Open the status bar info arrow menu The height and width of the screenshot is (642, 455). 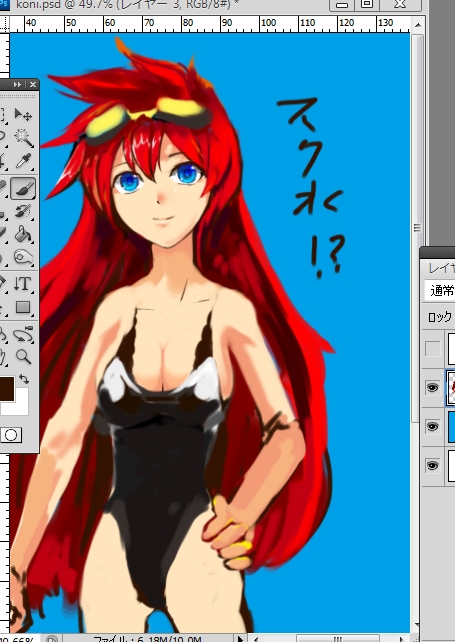point(240,638)
